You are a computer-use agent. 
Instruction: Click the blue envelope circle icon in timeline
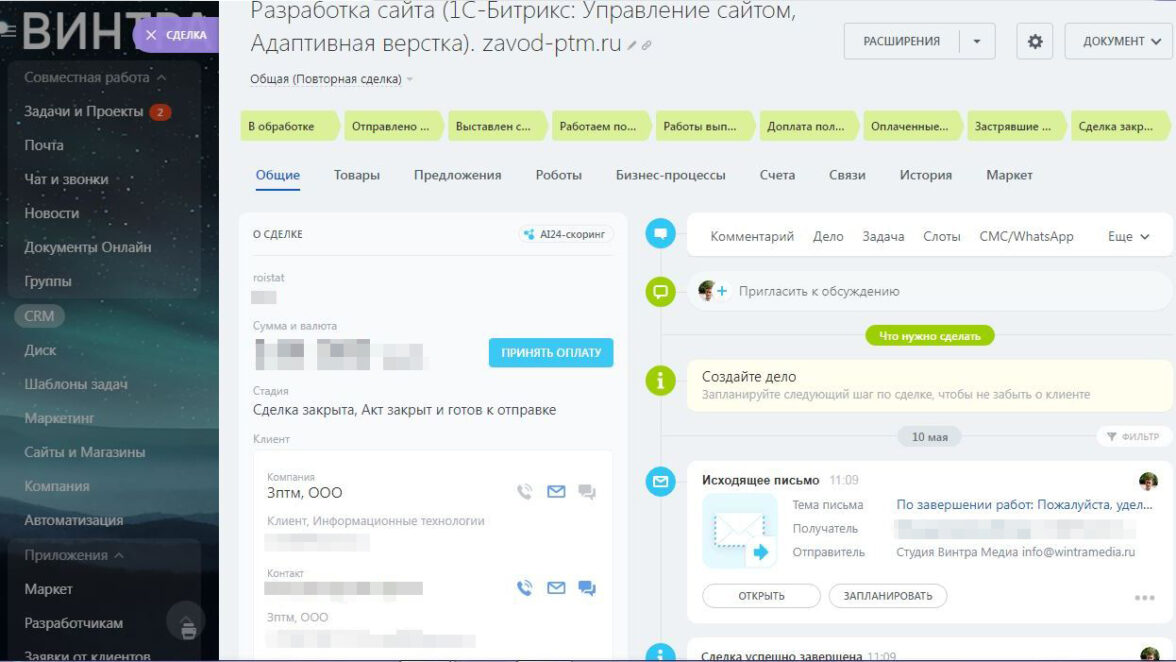[x=660, y=481]
